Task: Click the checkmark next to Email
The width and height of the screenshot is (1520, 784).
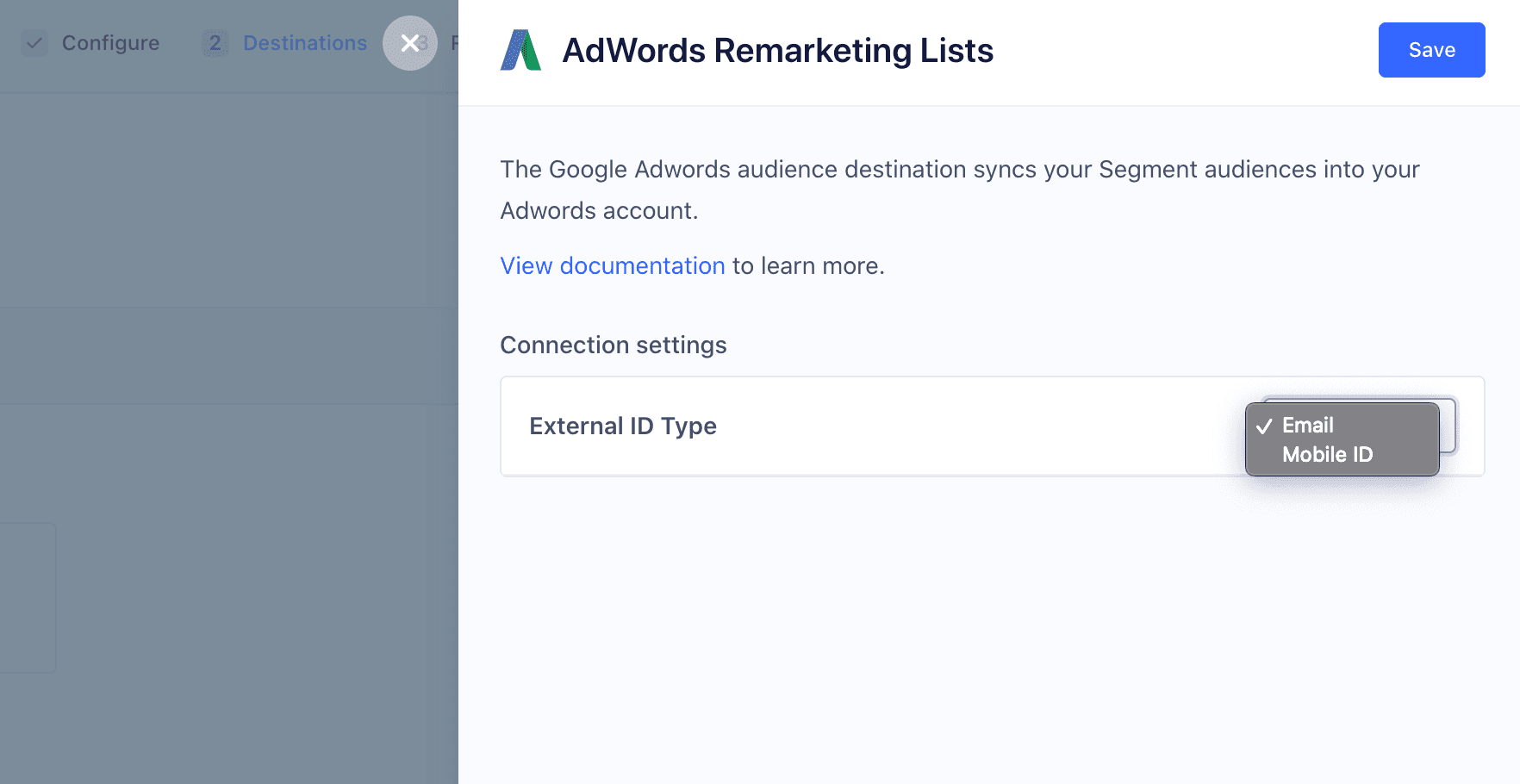Action: pyautogui.click(x=1264, y=425)
